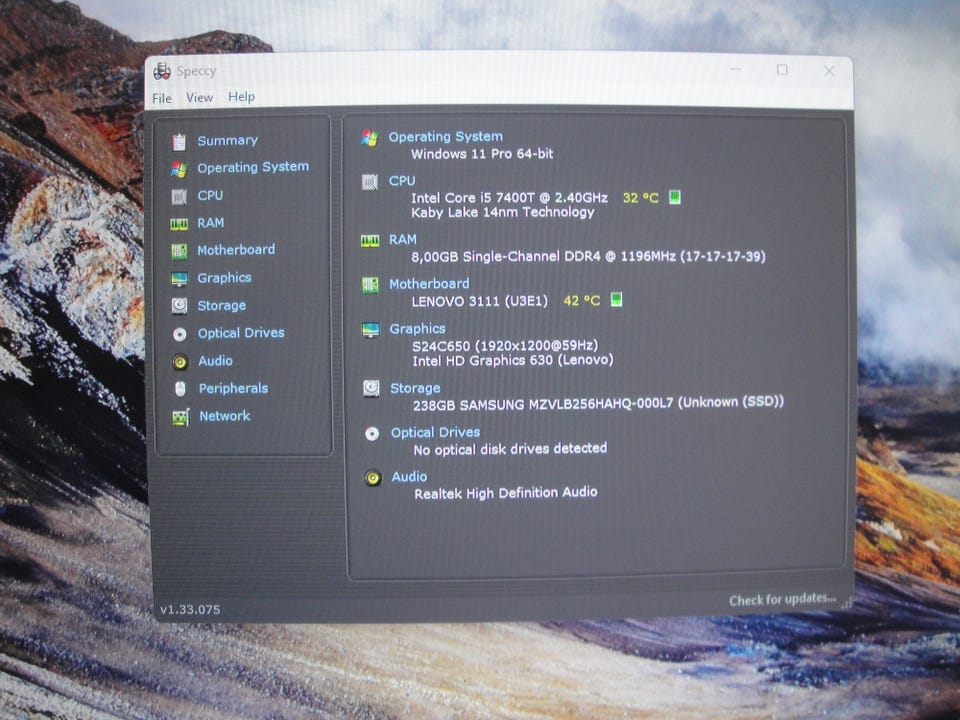Click the Realtek High Definition Audio text
Image resolution: width=960 pixels, height=720 pixels.
tap(506, 493)
